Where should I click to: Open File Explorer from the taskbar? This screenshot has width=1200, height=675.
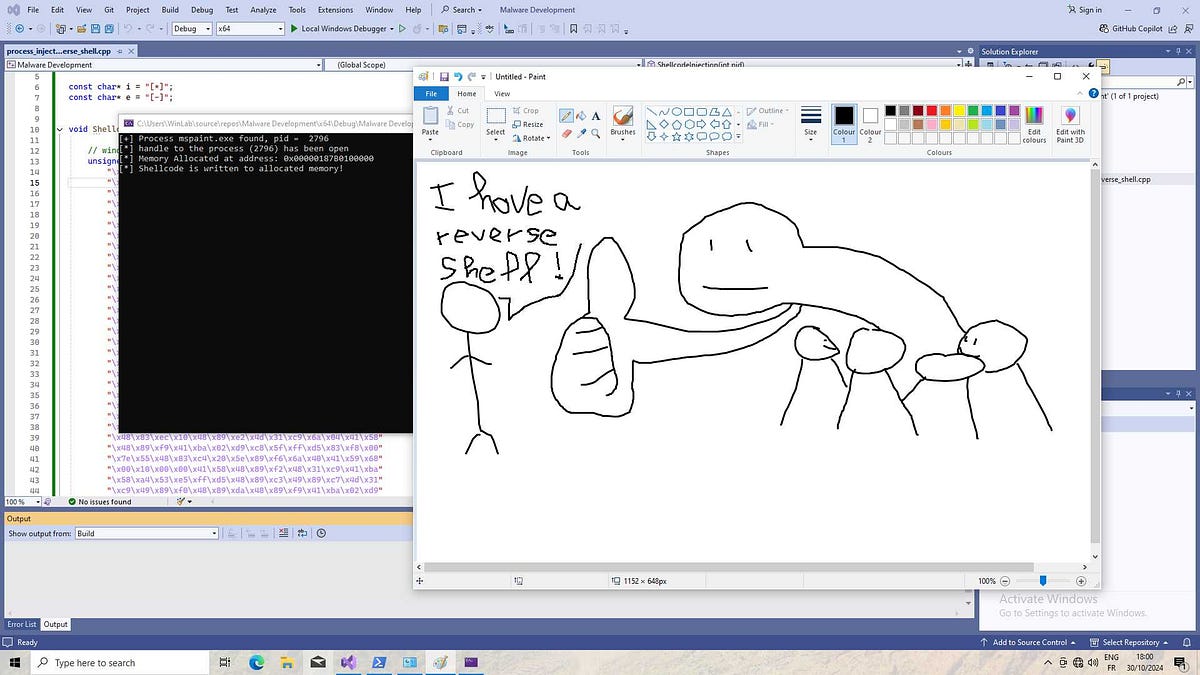pos(287,662)
